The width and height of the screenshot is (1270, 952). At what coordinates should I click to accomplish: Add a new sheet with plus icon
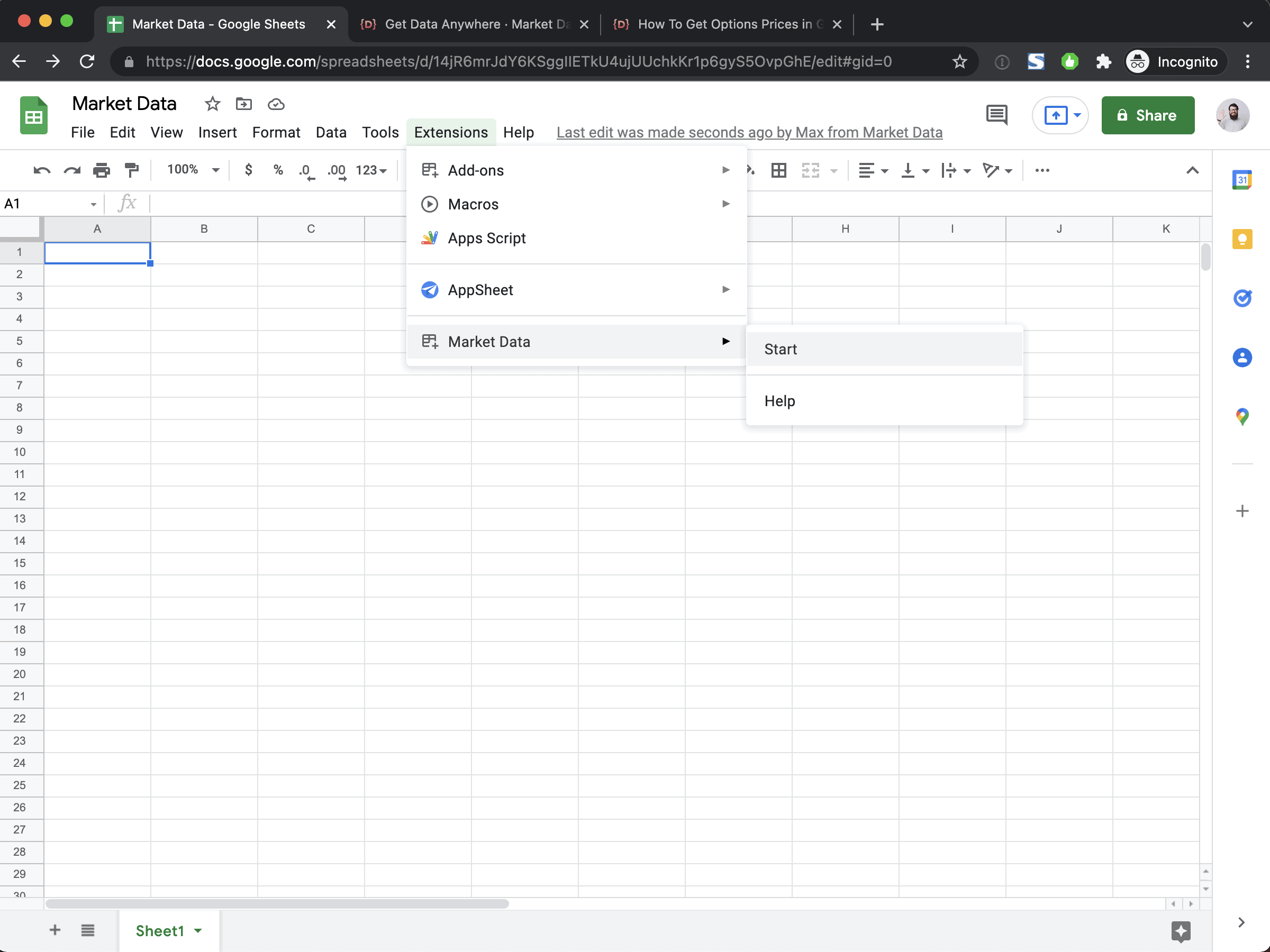[55, 930]
